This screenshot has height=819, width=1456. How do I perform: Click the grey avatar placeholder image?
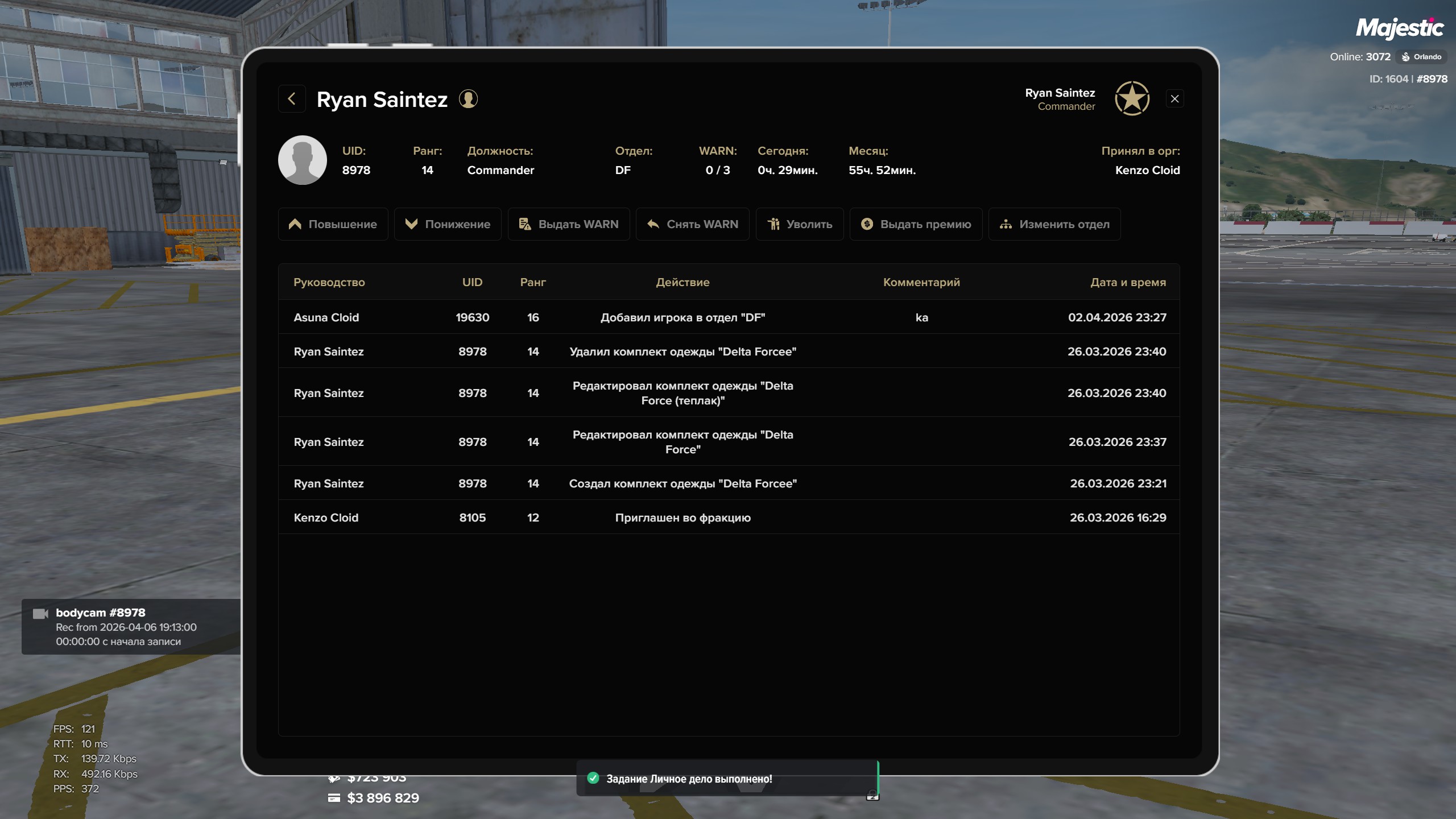pyautogui.click(x=303, y=160)
